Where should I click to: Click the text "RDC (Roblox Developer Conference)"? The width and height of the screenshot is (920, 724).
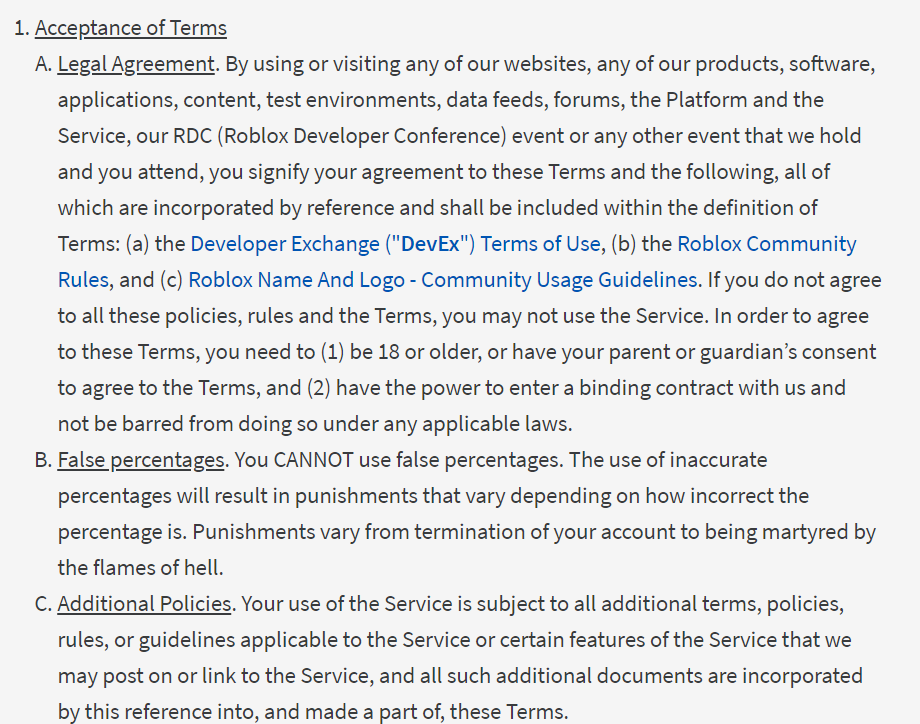tap(339, 136)
